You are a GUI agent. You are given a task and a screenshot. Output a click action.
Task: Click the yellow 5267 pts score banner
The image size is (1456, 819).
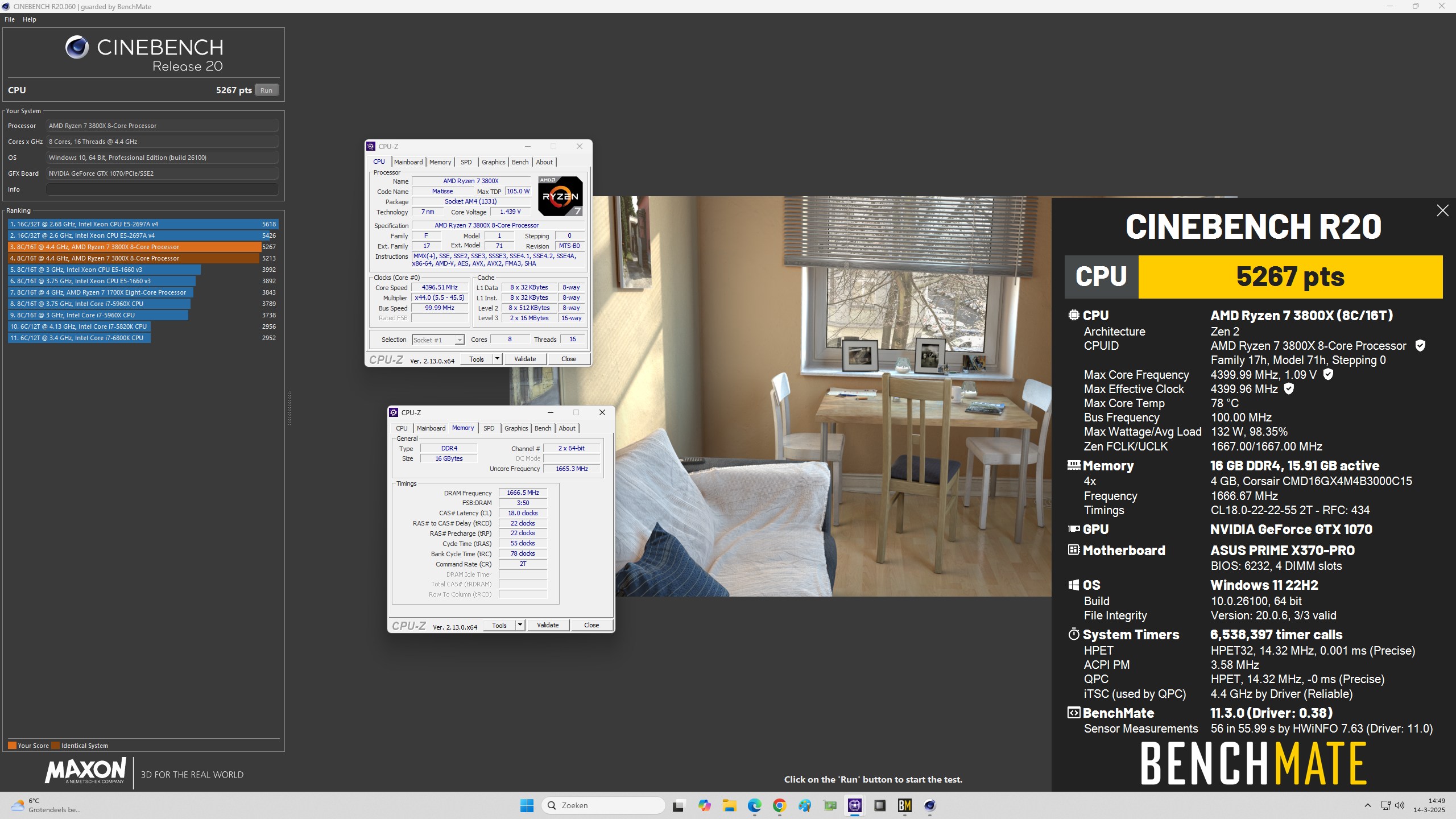pos(1290,276)
